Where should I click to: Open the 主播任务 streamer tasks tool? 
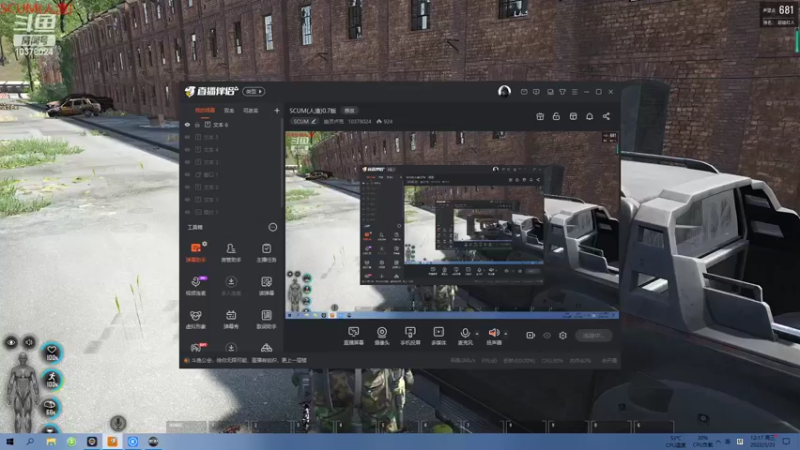click(266, 253)
